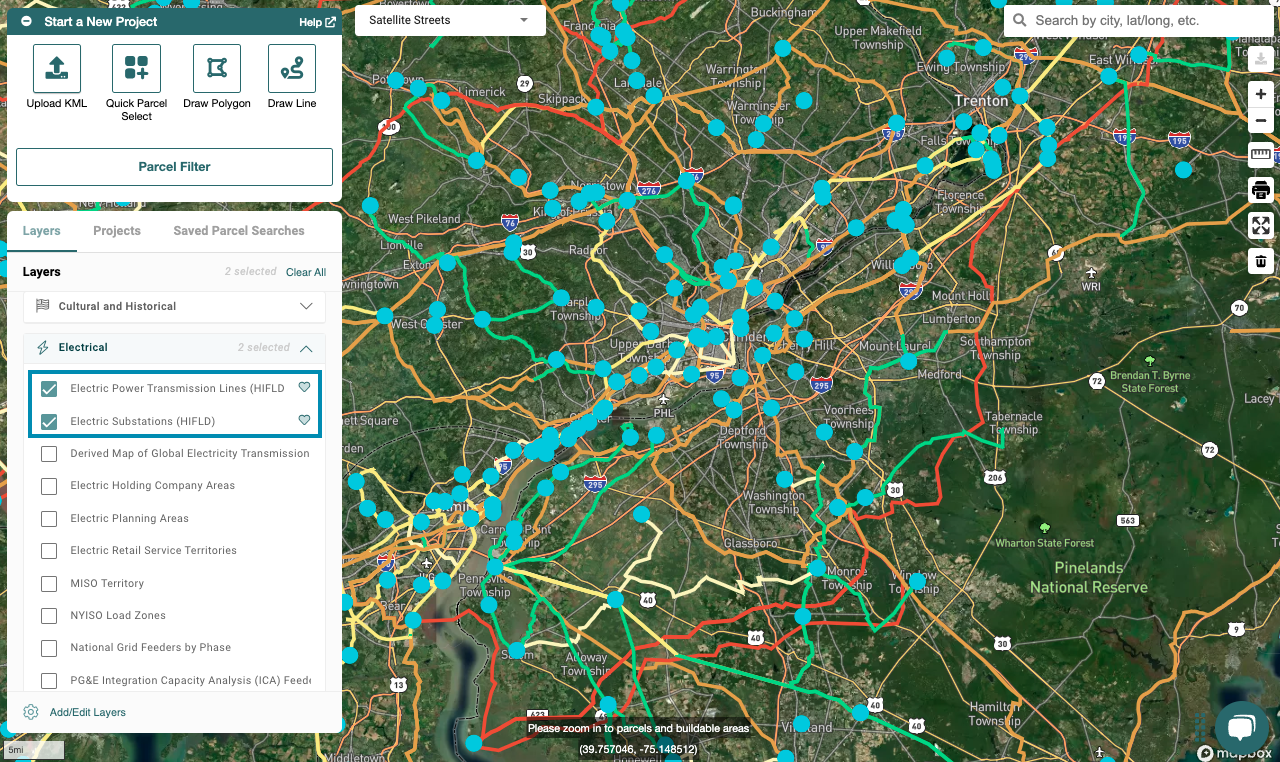Uncheck Electric Substations (HIFLD) layer
Screen dimensions: 1280x762
click(49, 422)
